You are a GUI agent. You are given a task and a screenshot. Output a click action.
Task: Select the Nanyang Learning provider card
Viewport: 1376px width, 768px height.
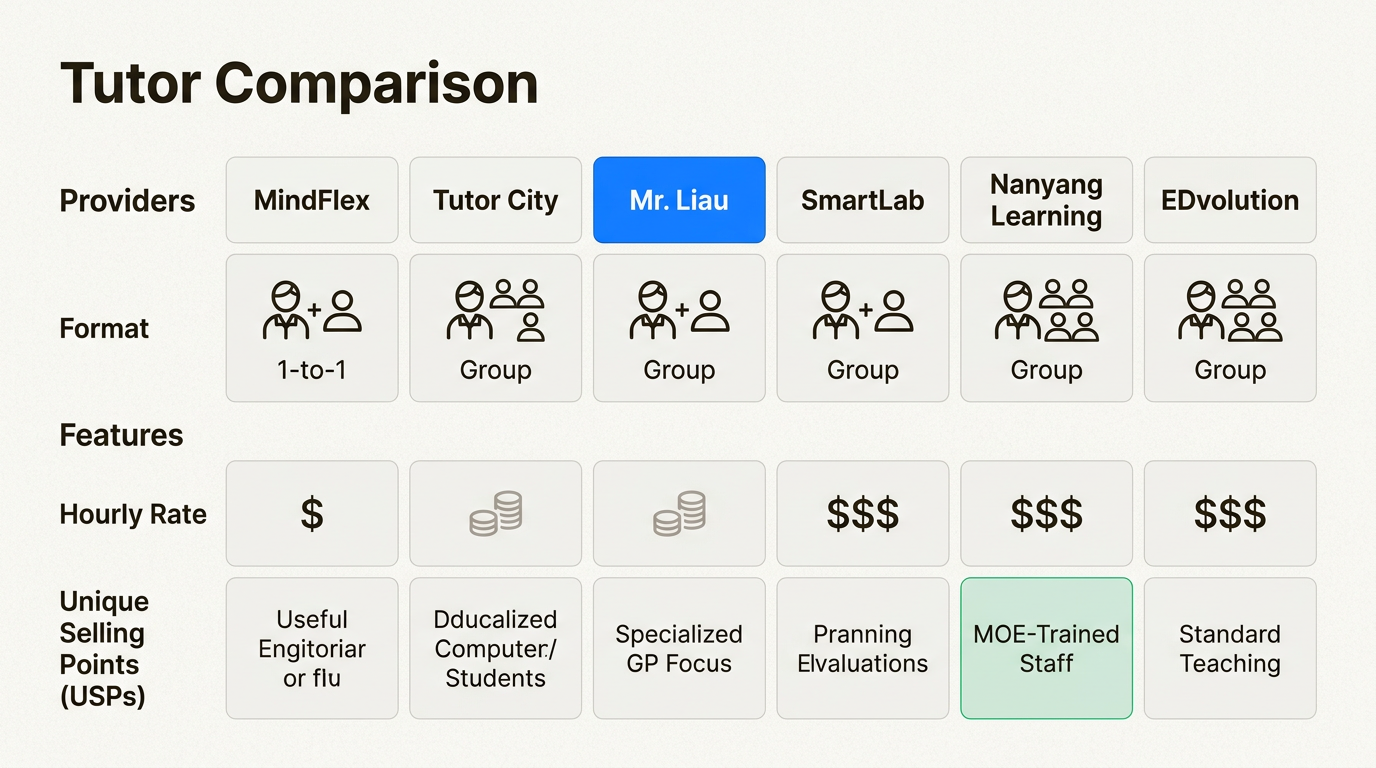point(1046,200)
